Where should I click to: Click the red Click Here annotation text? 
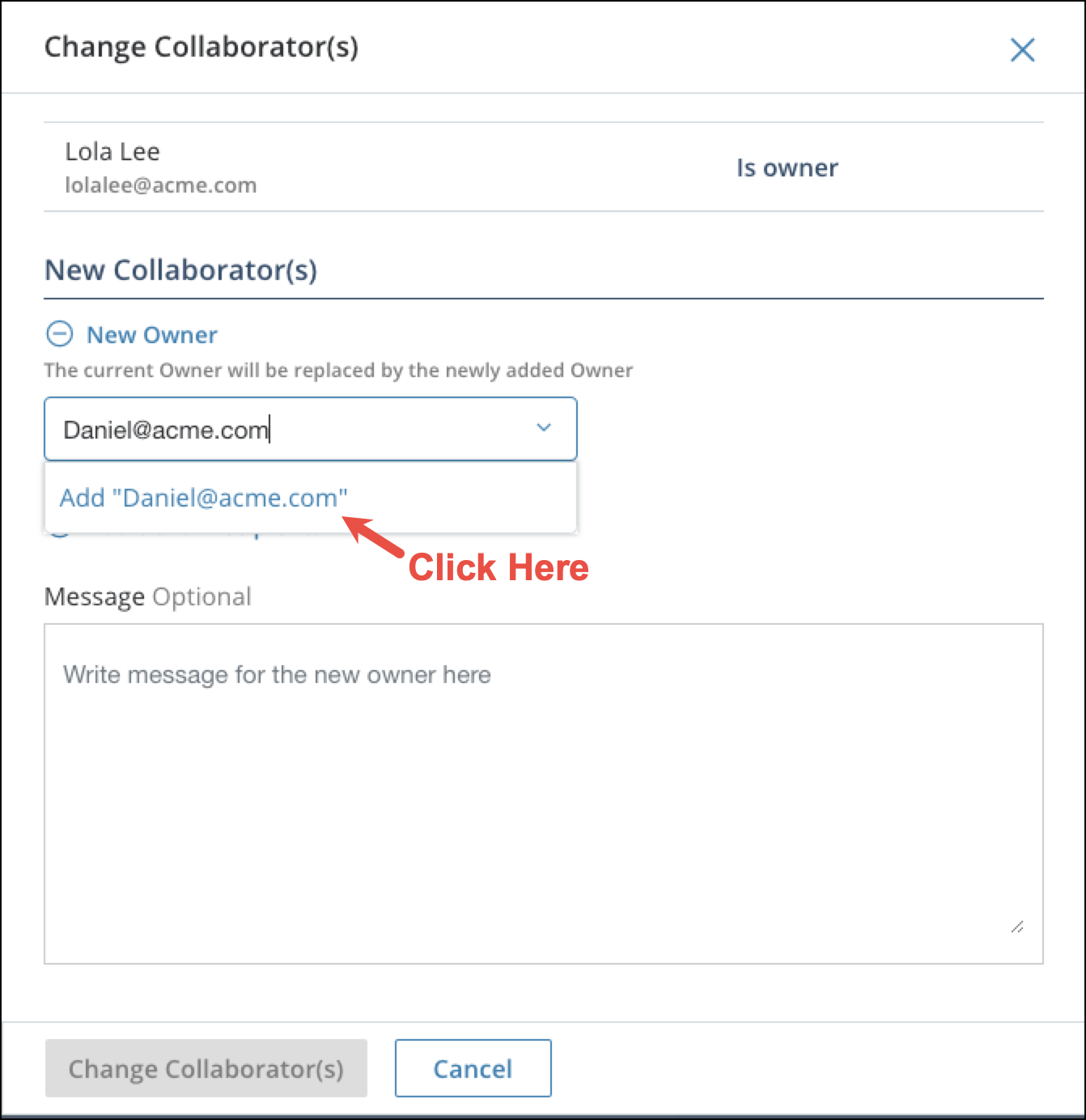(498, 567)
